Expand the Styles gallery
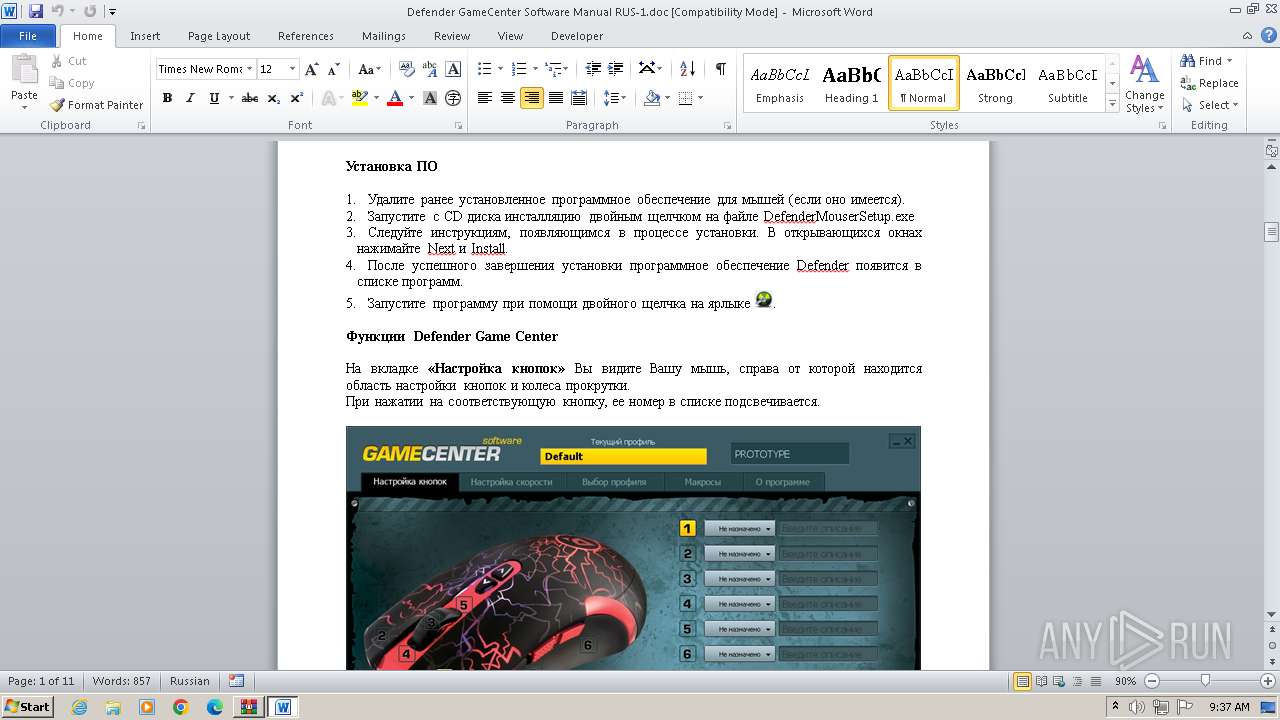The height and width of the screenshot is (720, 1280). tap(1112, 104)
